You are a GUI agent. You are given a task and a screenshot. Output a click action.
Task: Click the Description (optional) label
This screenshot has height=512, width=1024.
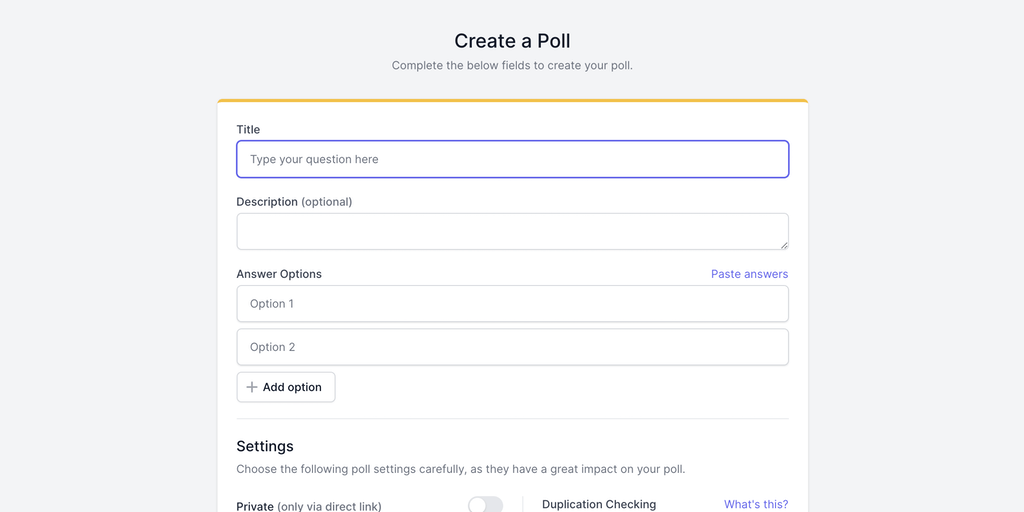pos(294,202)
